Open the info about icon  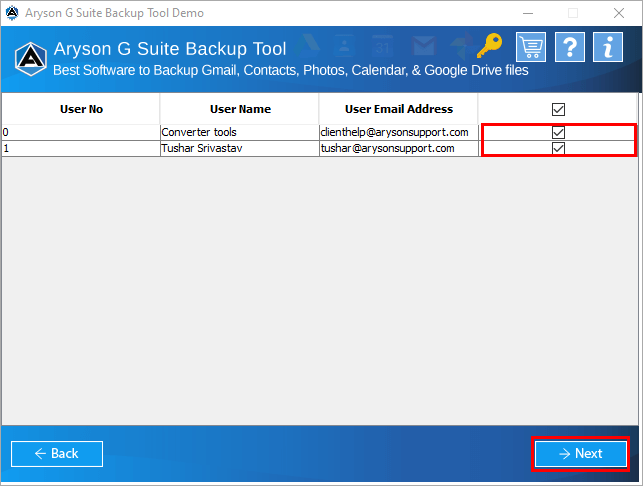[608, 47]
